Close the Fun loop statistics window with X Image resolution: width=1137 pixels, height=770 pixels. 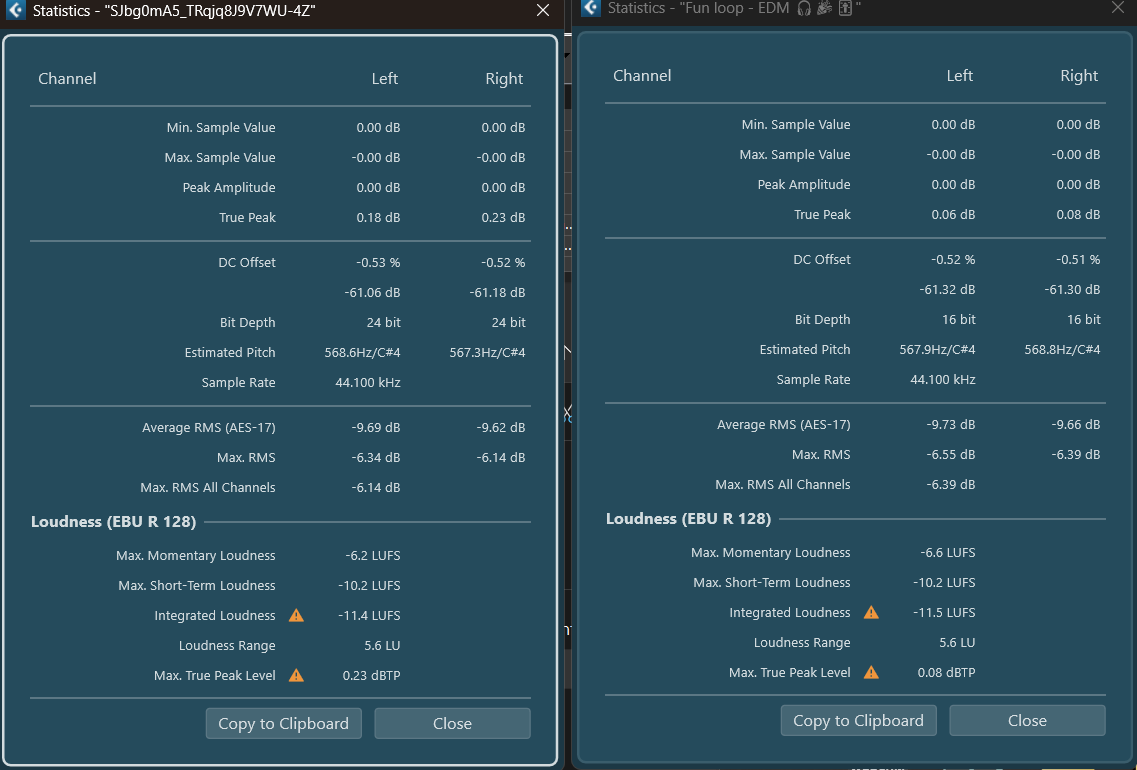(x=1118, y=8)
